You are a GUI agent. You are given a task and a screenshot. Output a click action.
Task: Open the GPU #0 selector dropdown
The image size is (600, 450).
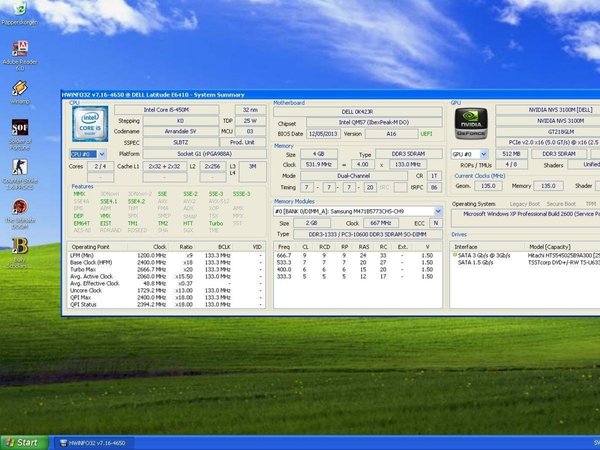484,154
